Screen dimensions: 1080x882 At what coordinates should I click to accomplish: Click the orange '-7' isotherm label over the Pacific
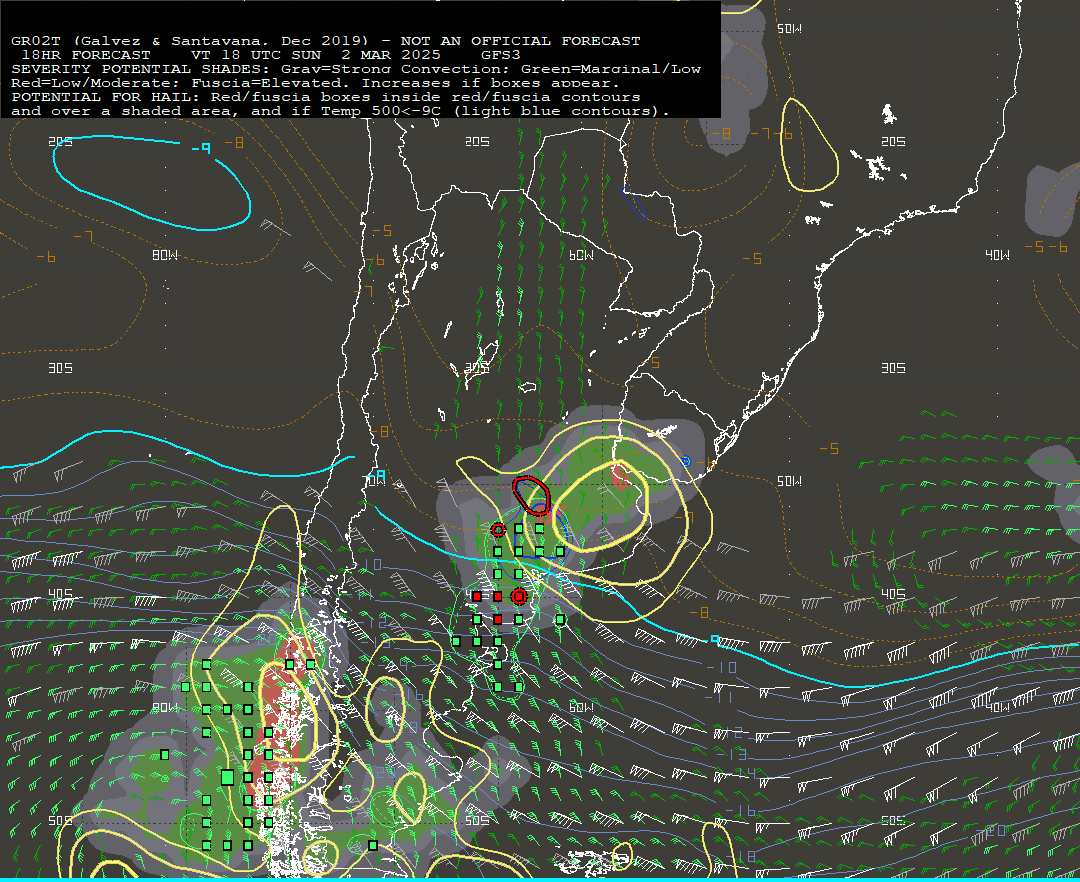pos(83,237)
